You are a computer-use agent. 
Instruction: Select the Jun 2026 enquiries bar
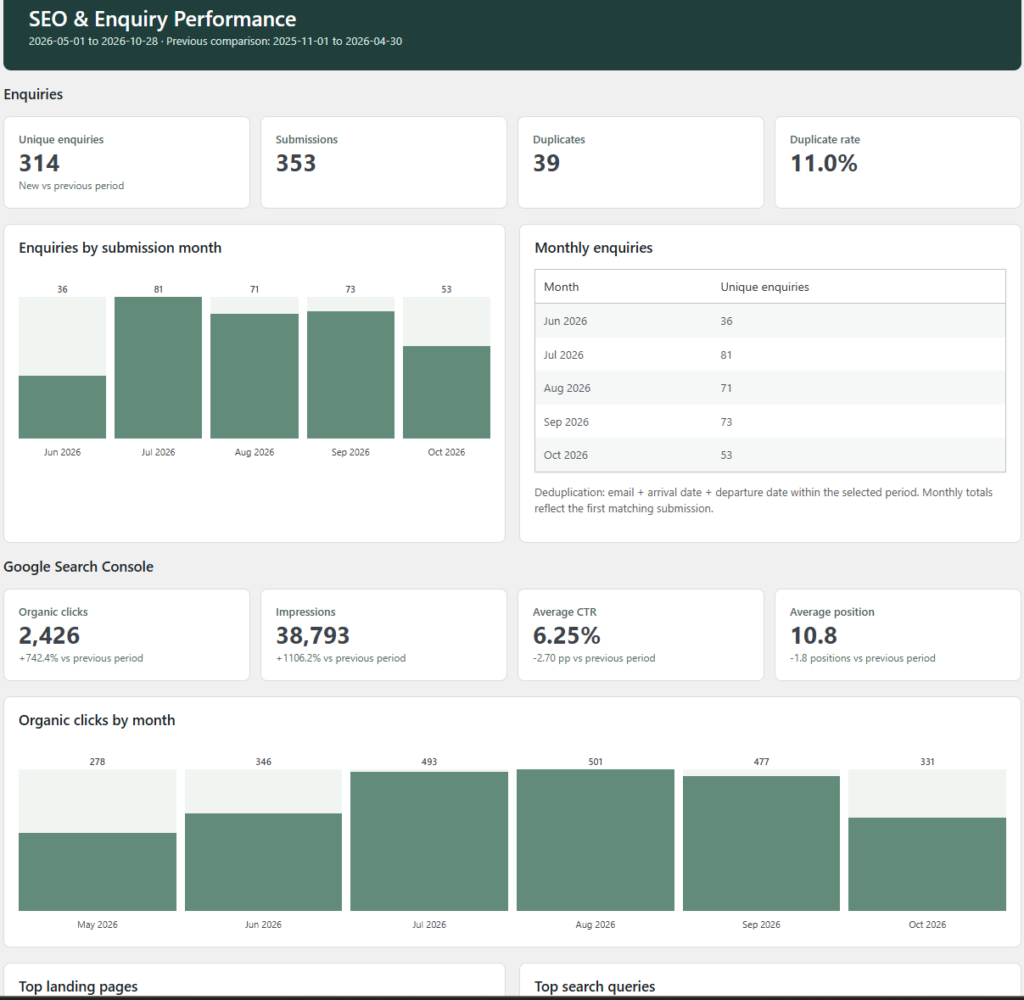point(62,407)
